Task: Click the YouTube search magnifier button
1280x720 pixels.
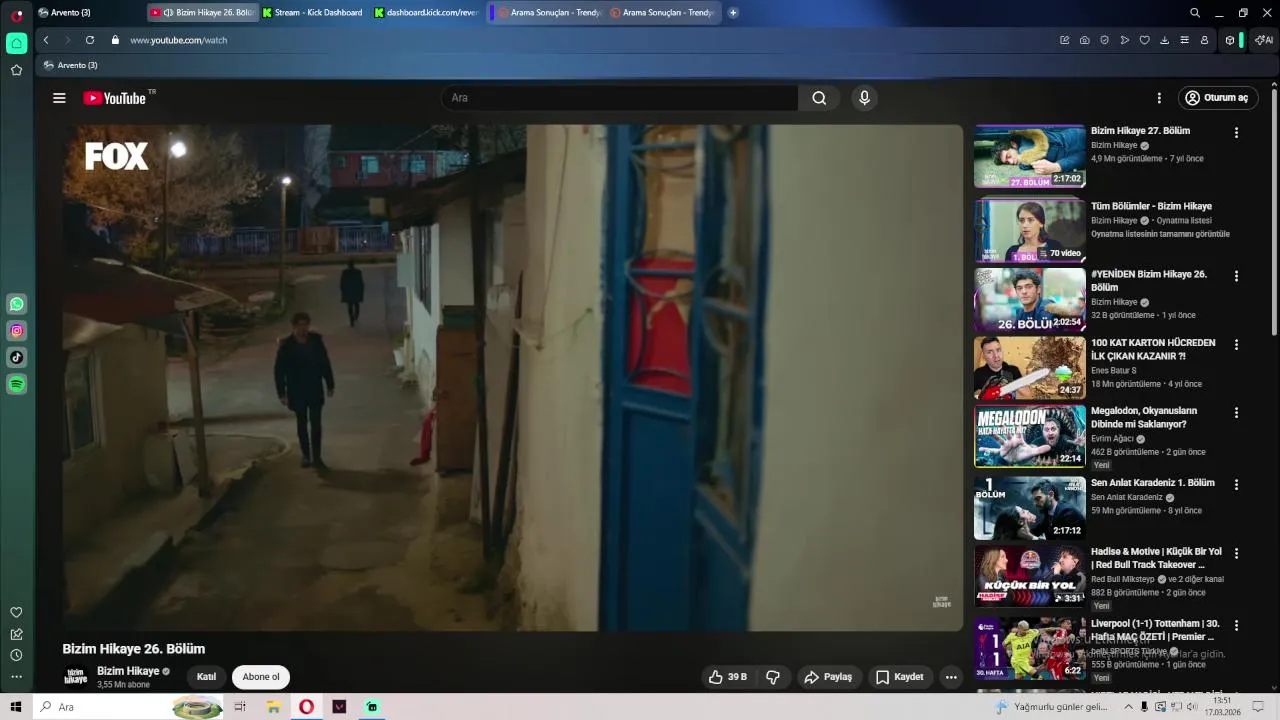Action: pyautogui.click(x=819, y=98)
